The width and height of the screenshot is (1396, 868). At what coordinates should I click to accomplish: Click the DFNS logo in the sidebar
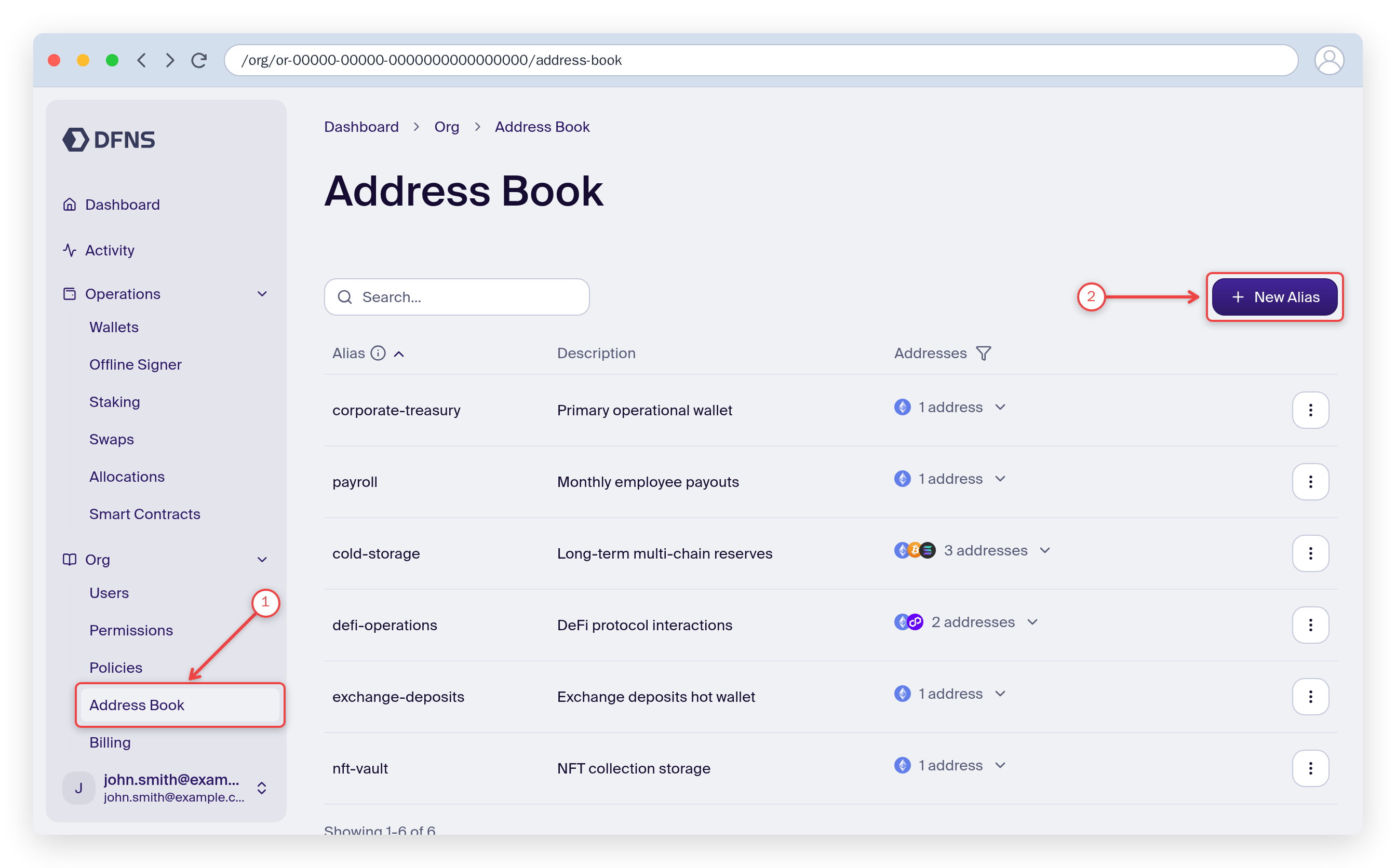click(x=109, y=140)
